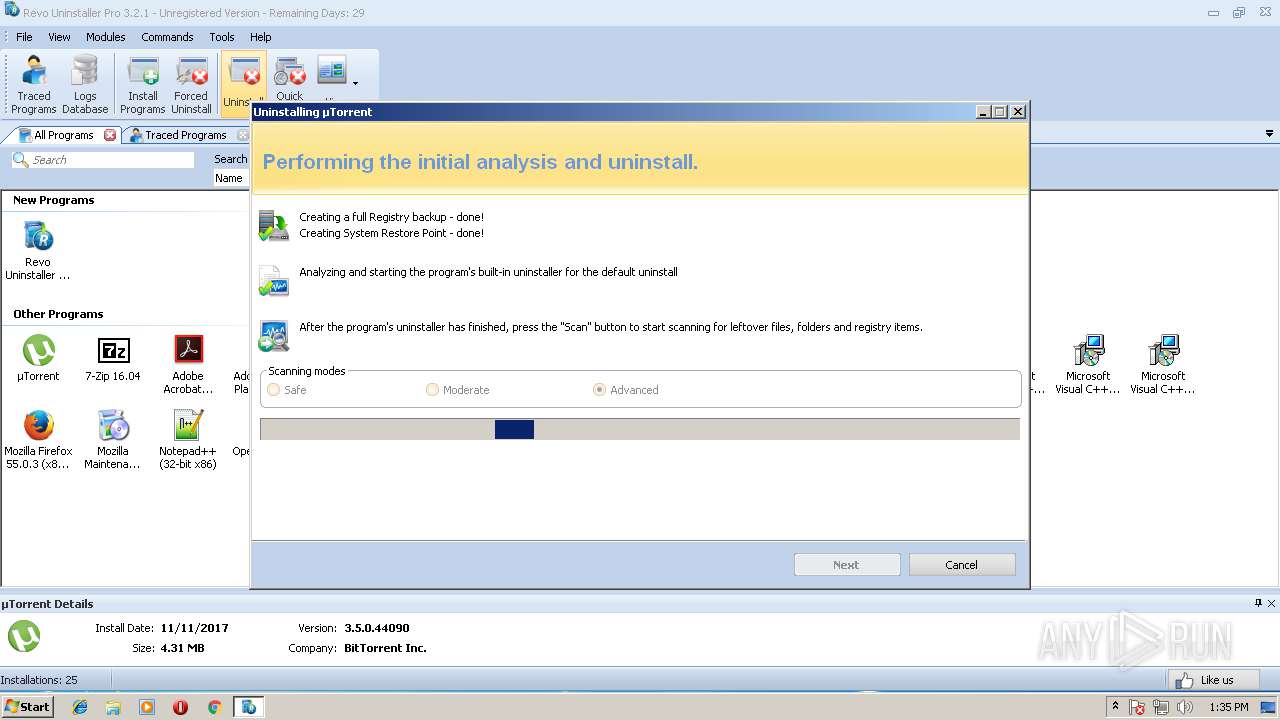Start Forced Uninstall tool
This screenshot has height=720, width=1280.
pyautogui.click(x=191, y=85)
